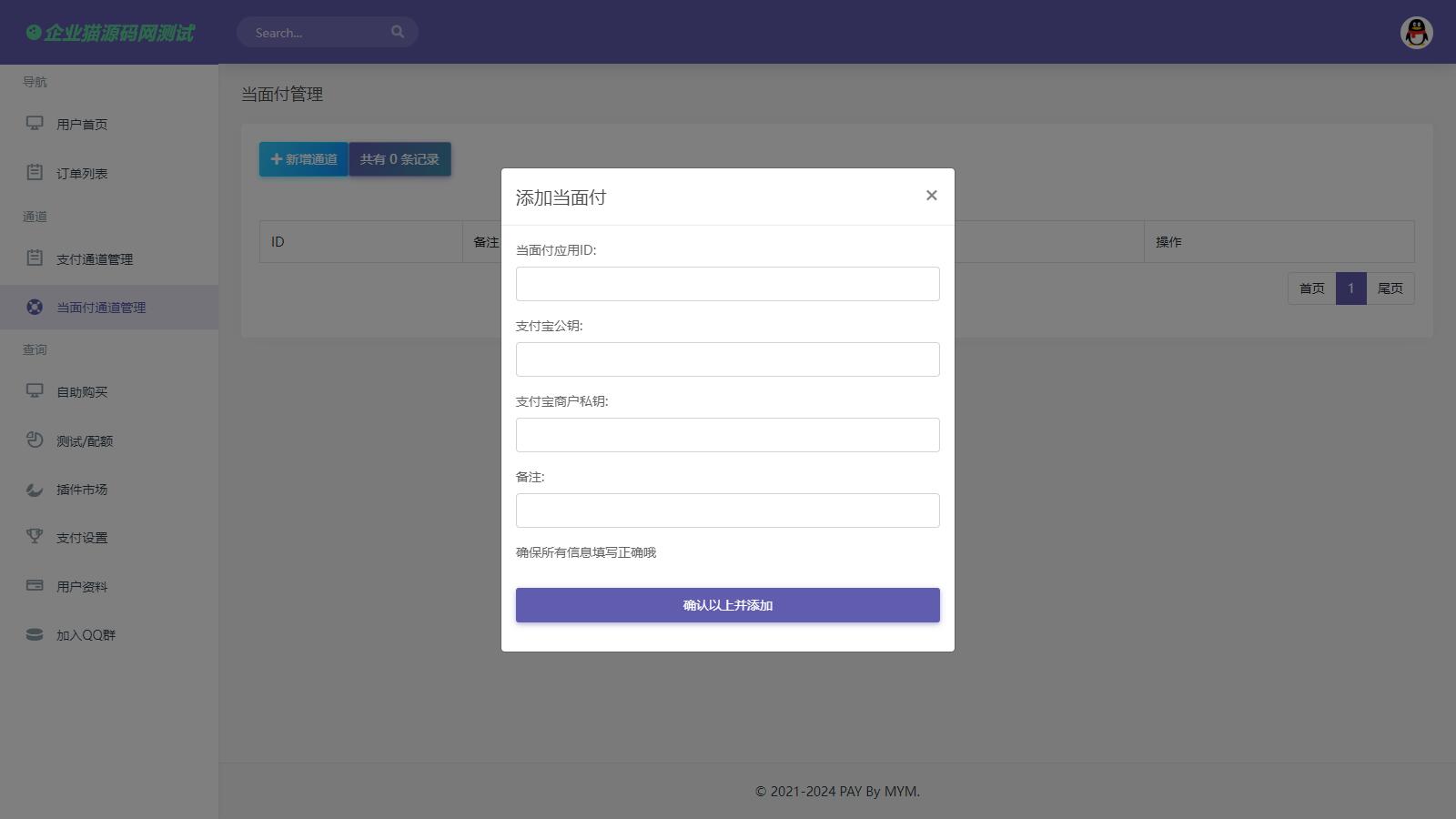The height and width of the screenshot is (819, 1456).
Task: Click the clipboard icon beside 订单列表
Action: point(35,172)
